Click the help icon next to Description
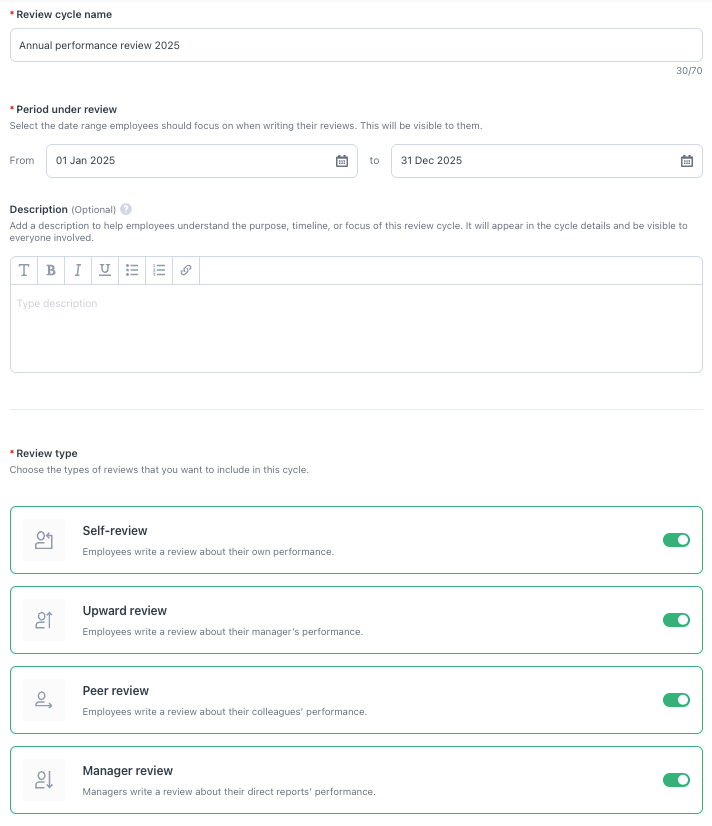This screenshot has width=712, height=826. [x=126, y=210]
